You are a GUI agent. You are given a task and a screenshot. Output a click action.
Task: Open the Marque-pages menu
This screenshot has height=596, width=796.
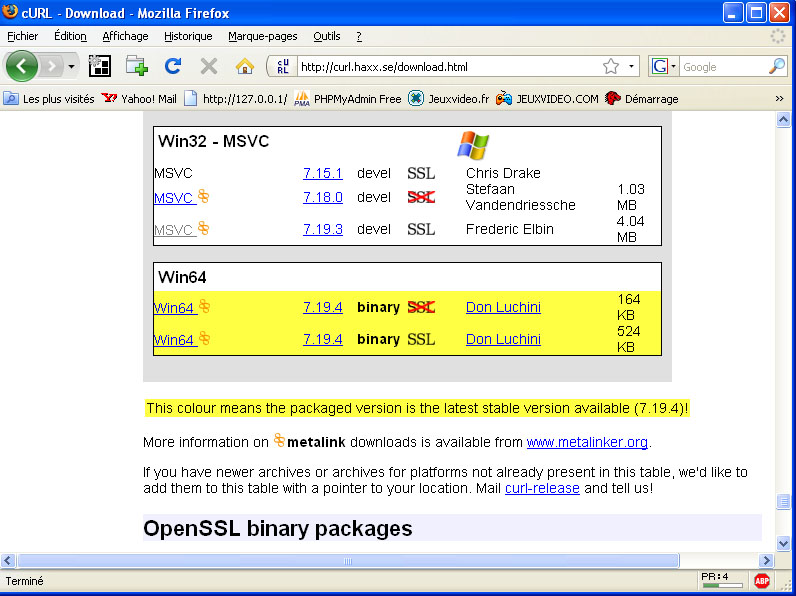coord(262,36)
